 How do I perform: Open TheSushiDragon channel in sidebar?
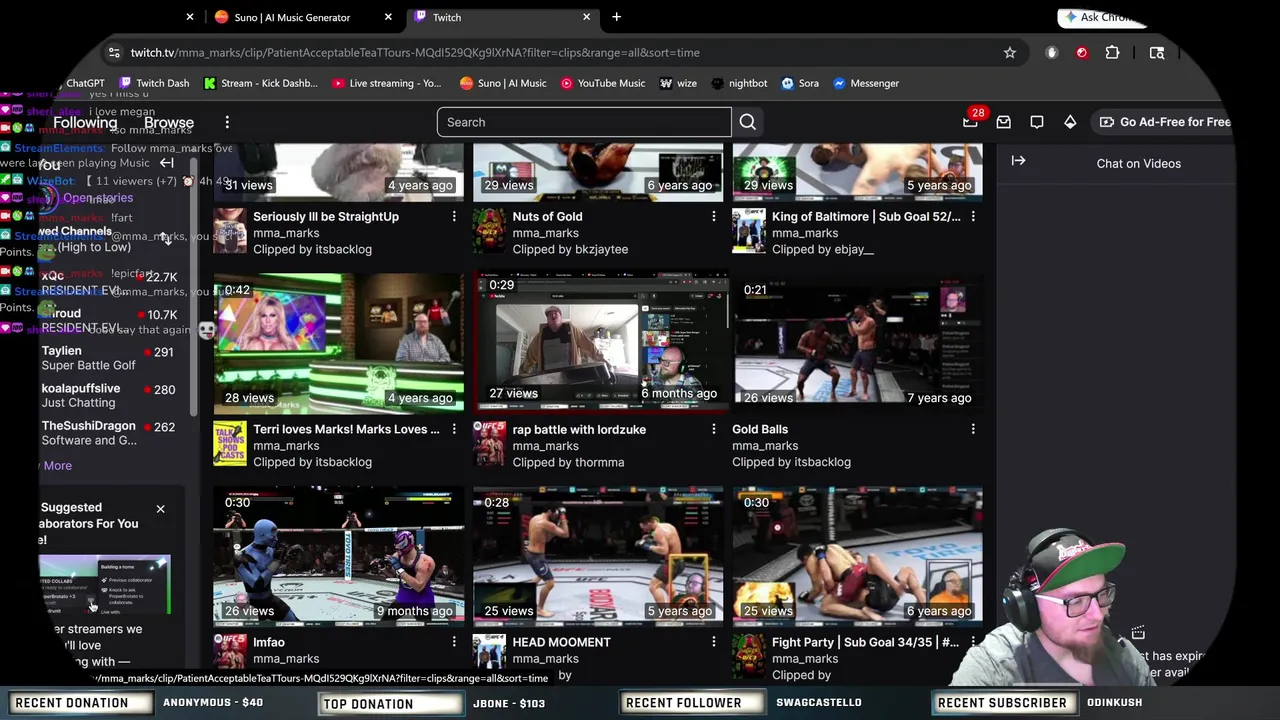[x=110, y=433]
